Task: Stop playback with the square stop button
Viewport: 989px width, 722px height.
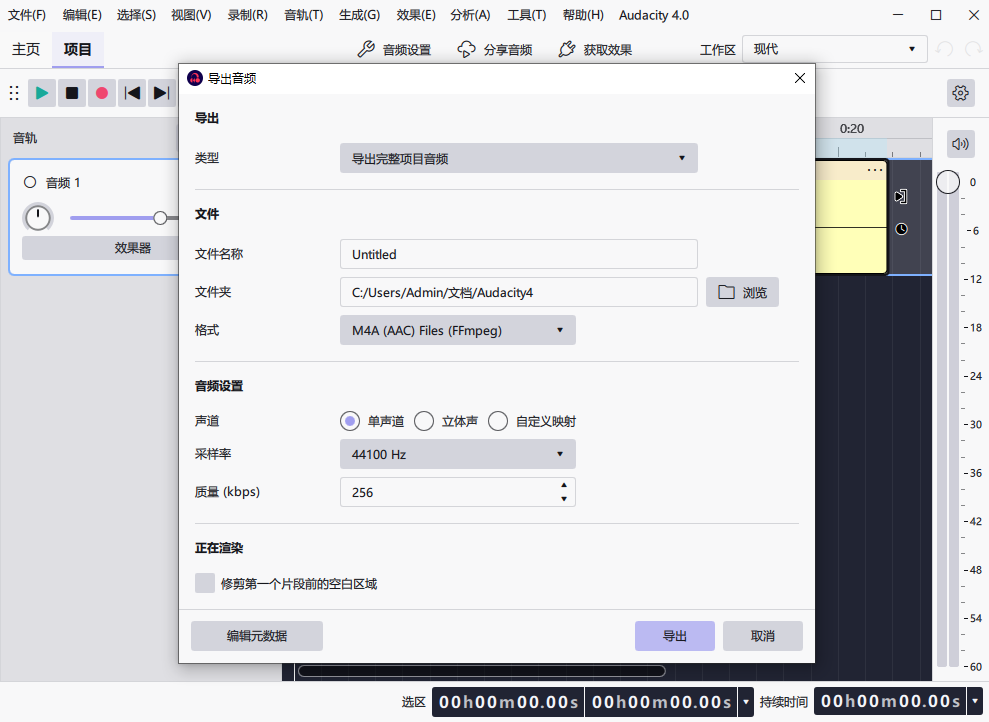Action: click(72, 93)
